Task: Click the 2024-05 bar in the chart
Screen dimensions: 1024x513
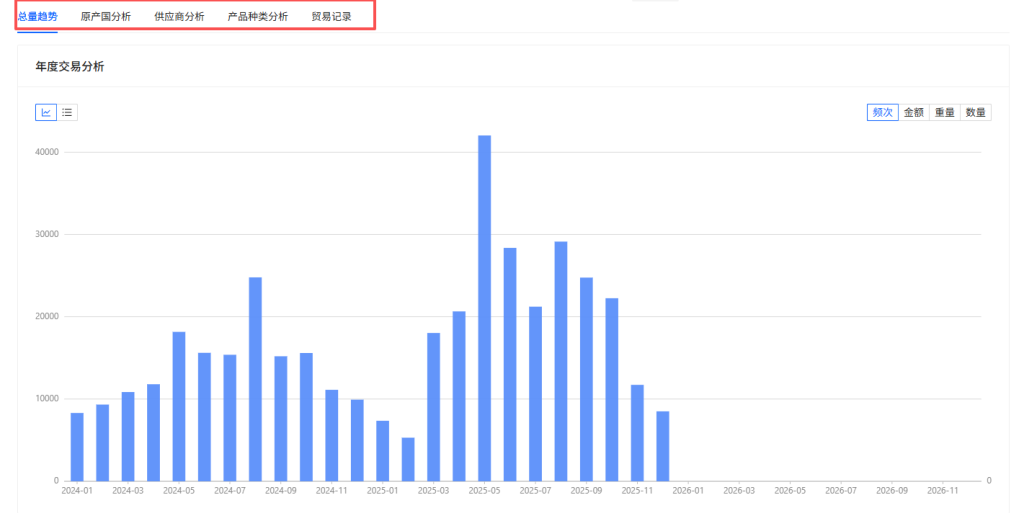Action: [x=179, y=406]
